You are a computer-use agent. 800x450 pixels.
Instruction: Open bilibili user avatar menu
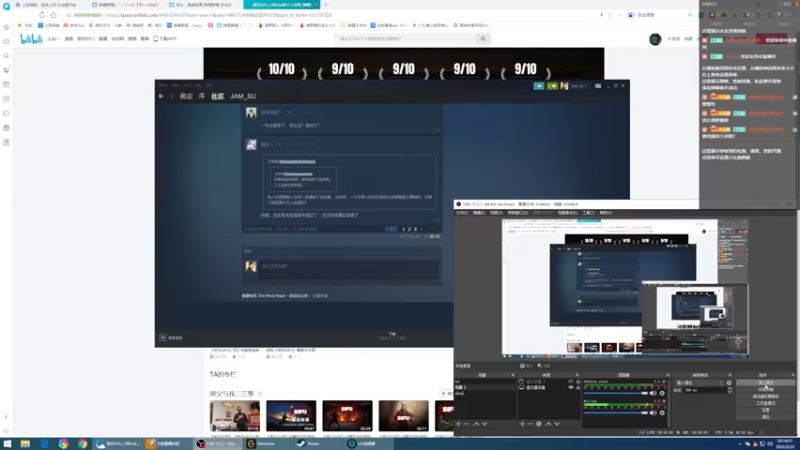point(655,39)
